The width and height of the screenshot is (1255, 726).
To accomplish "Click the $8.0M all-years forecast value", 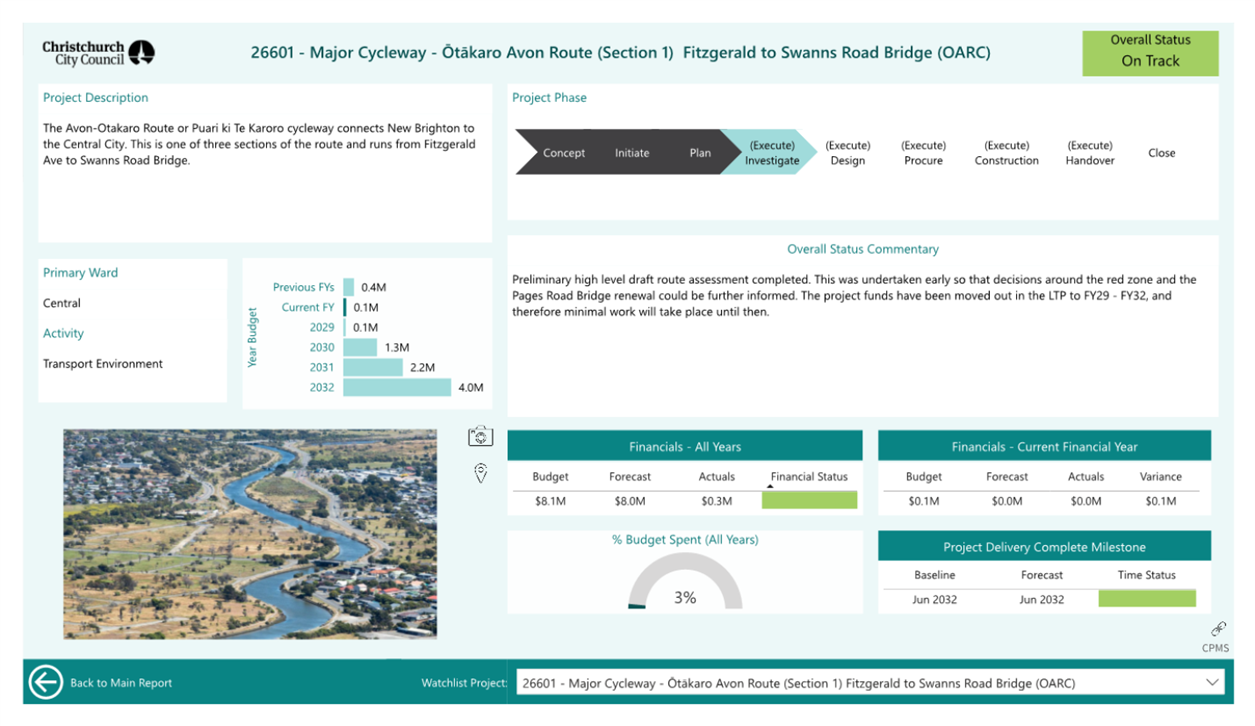I will coord(630,501).
